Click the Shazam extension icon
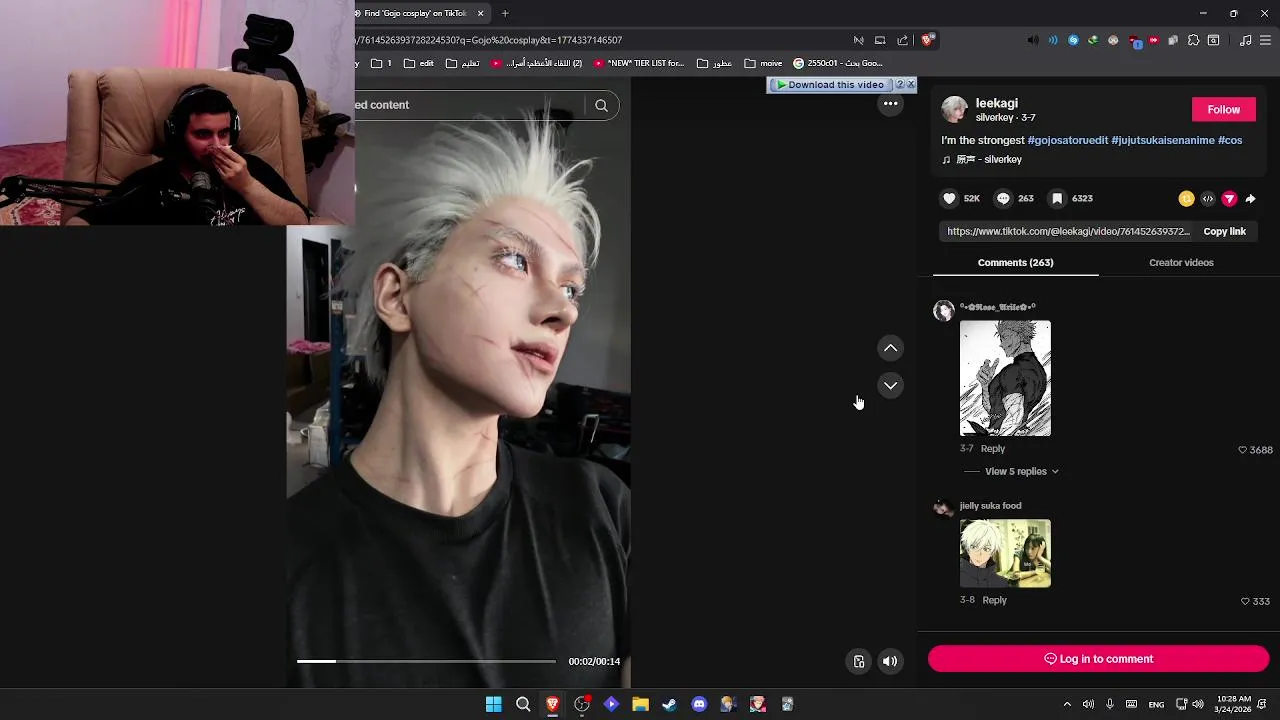Screen dimensions: 1280x720 coord(1073,40)
